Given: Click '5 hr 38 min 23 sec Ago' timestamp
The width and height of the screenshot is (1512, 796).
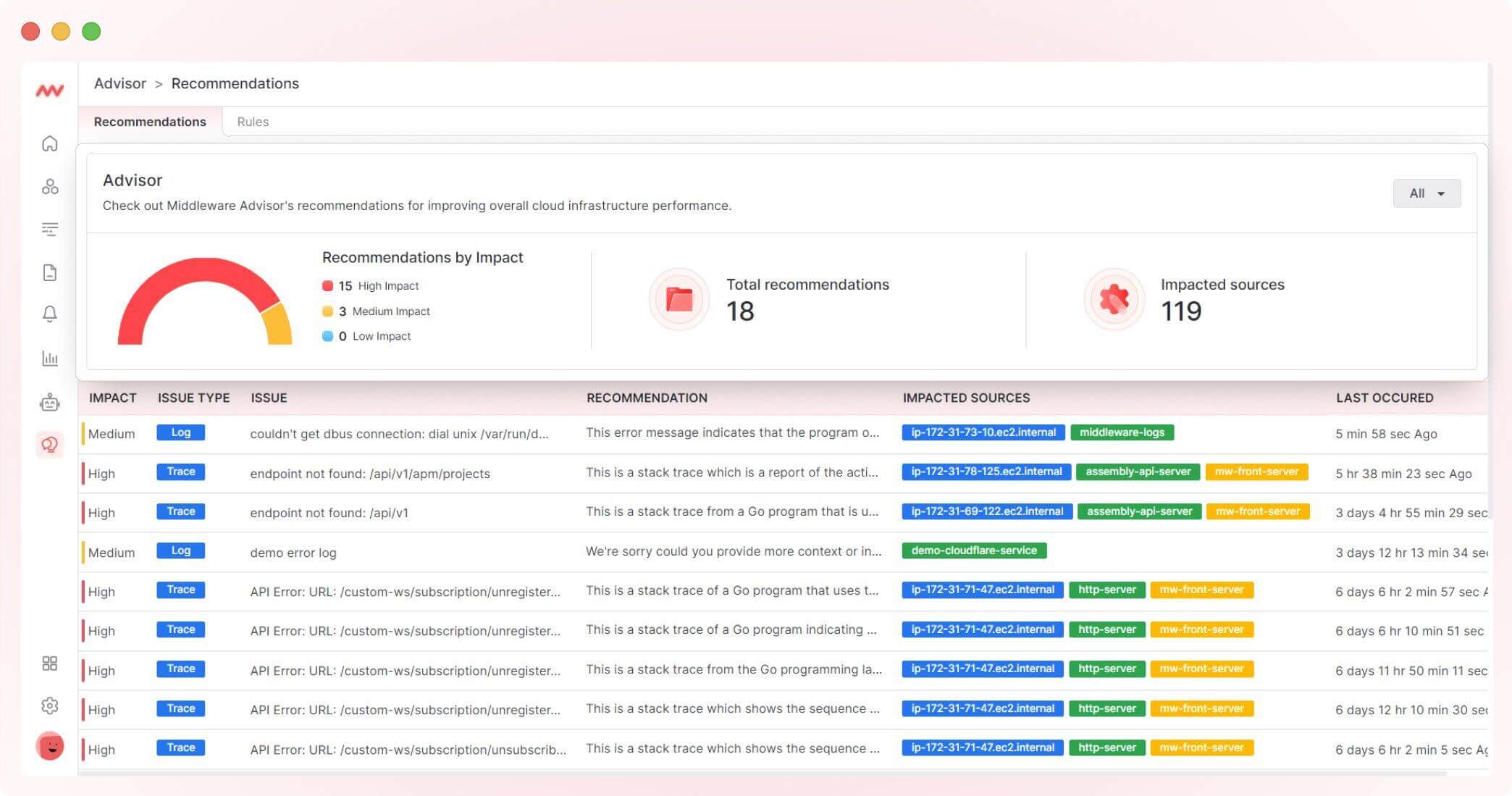Looking at the screenshot, I should pos(1403,474).
